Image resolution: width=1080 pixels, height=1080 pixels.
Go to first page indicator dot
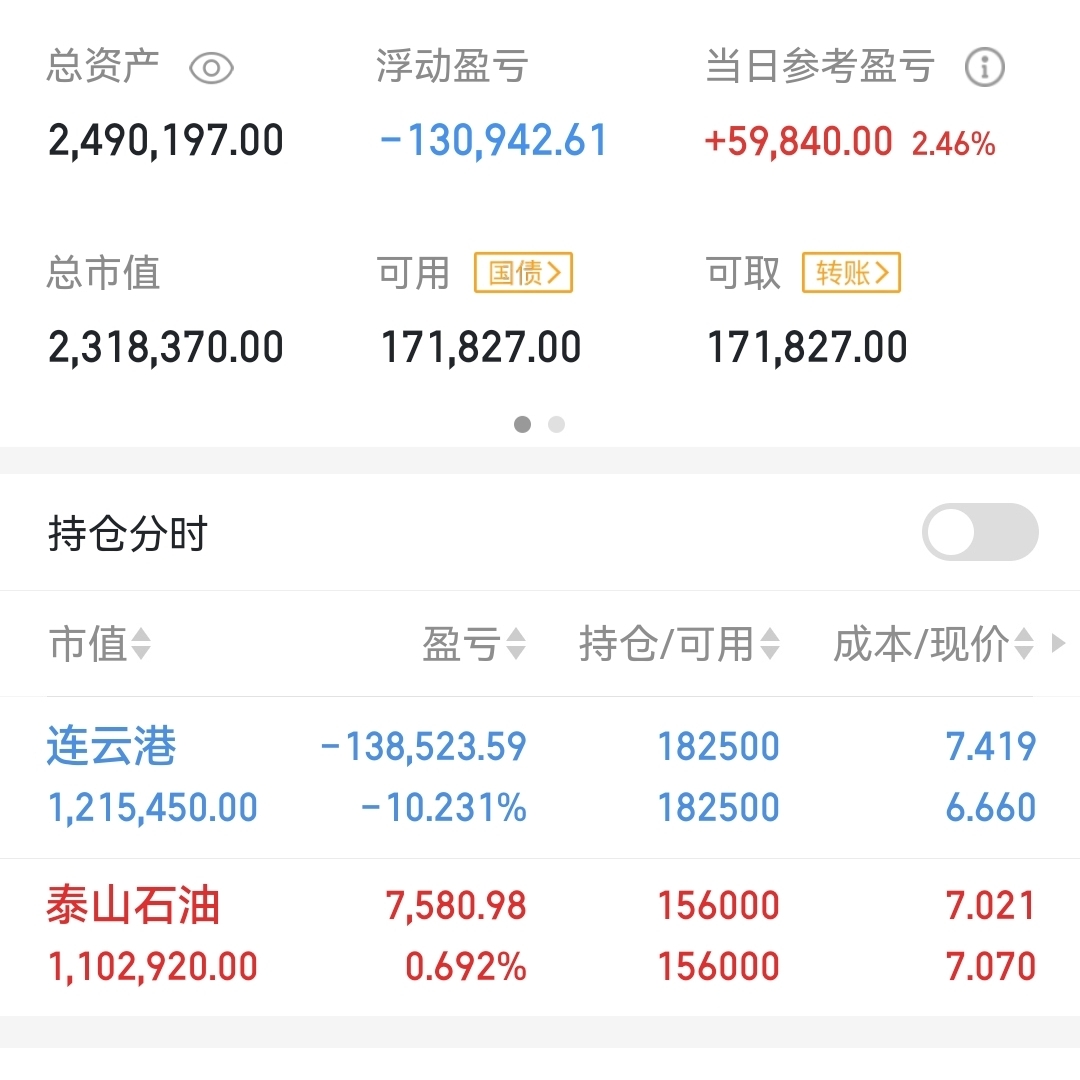(523, 424)
